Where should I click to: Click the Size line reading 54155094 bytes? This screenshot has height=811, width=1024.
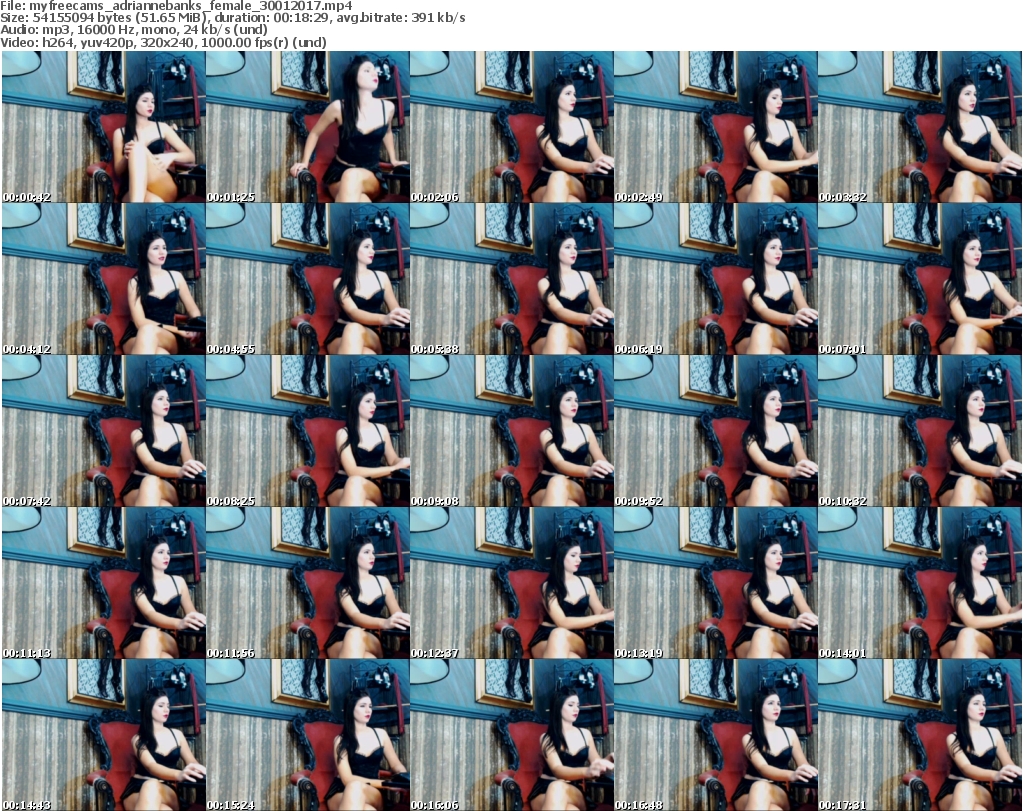(232, 18)
